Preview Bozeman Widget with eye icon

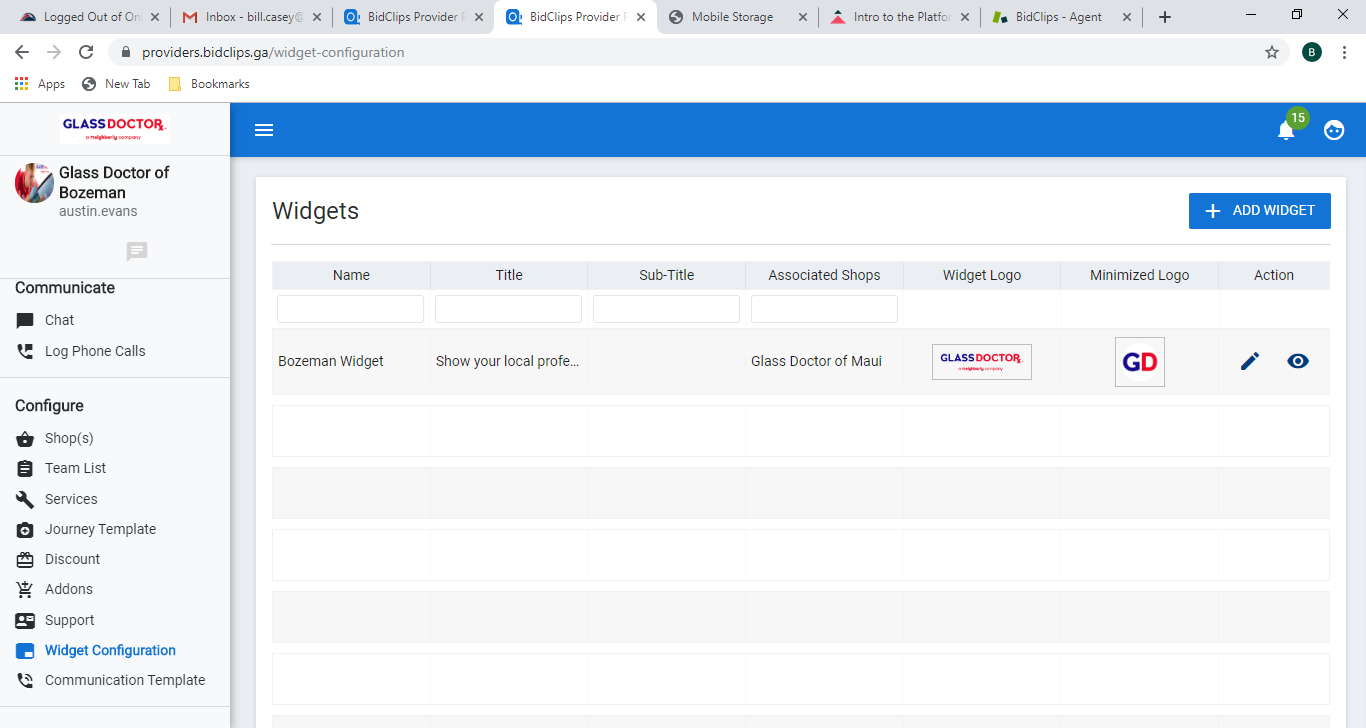click(x=1298, y=362)
